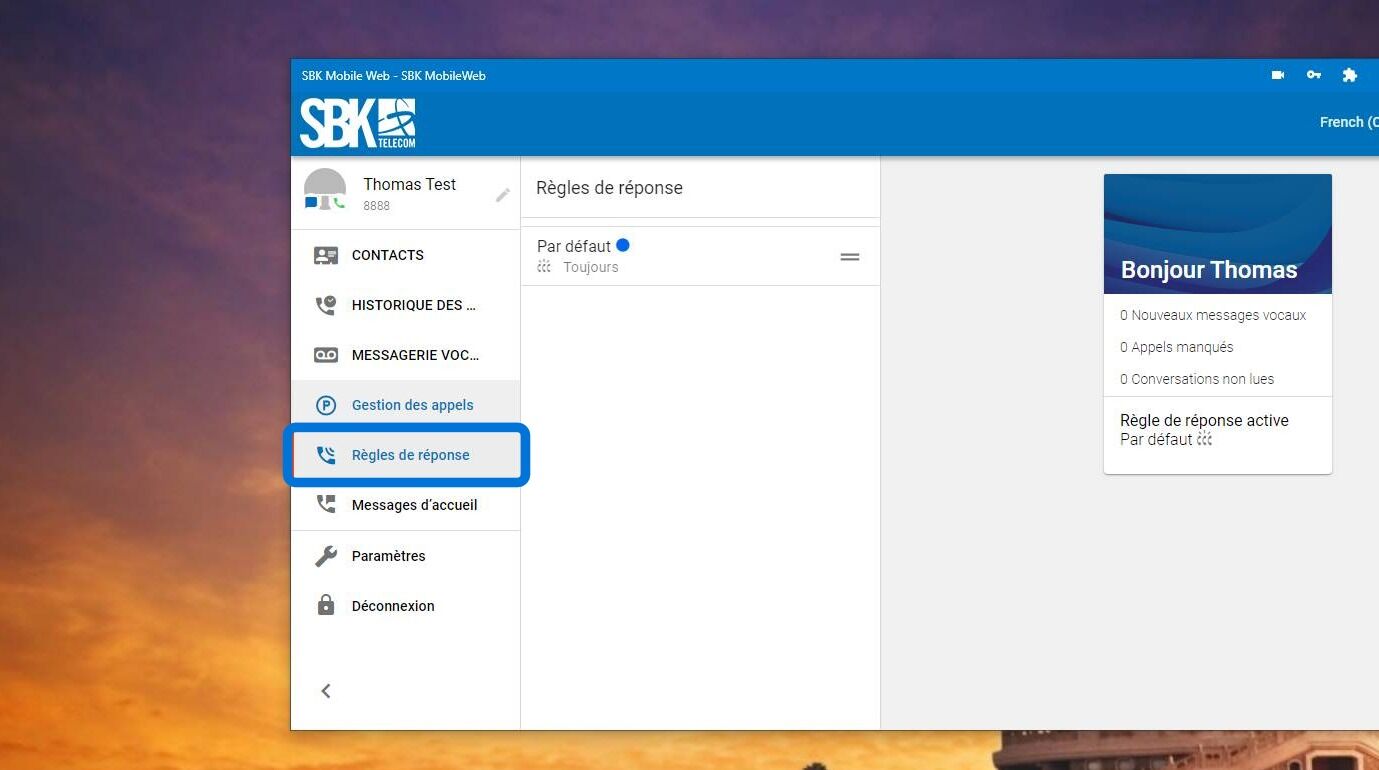Click the Gestion des appels P icon
Screen dimensions: 1379x770
tap(326, 405)
